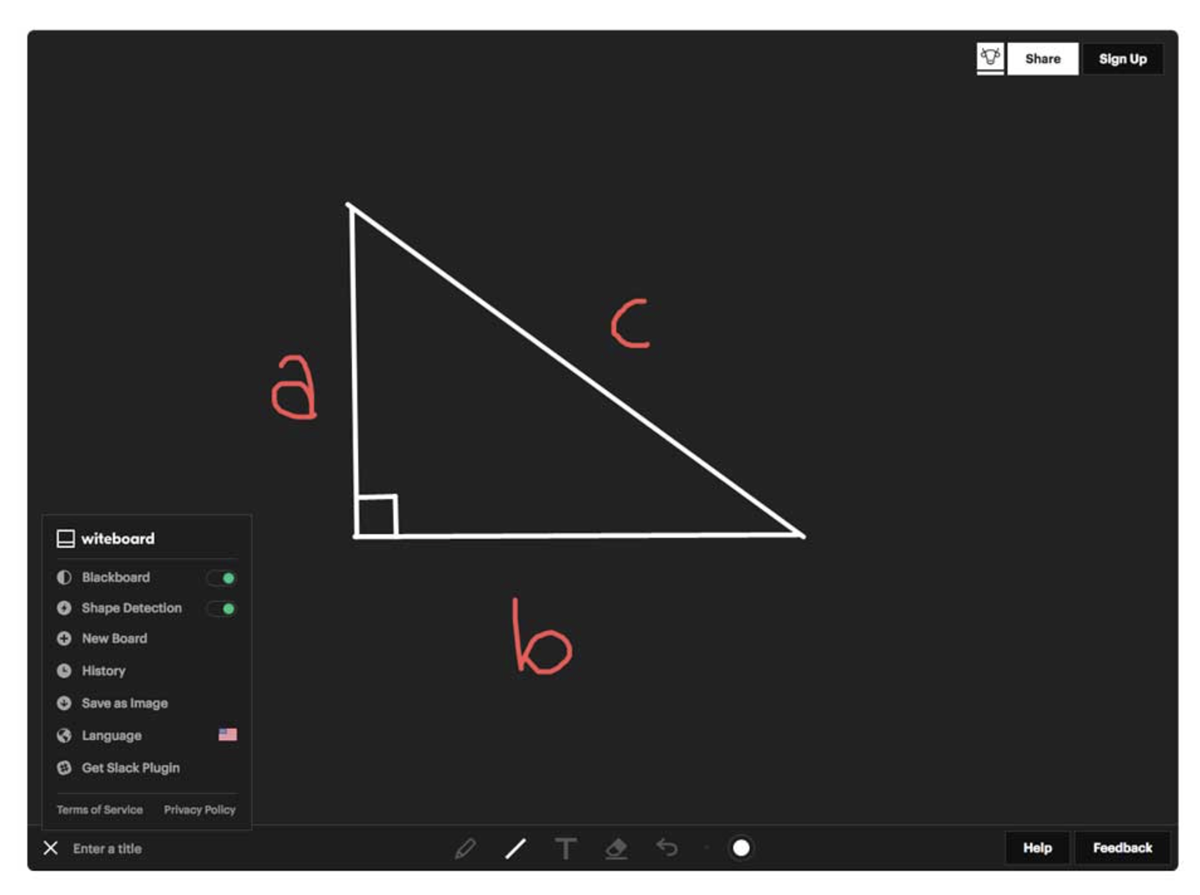Viewport: 1200px width, 895px height.
Task: Toggle Blackboard mode off
Action: (221, 577)
